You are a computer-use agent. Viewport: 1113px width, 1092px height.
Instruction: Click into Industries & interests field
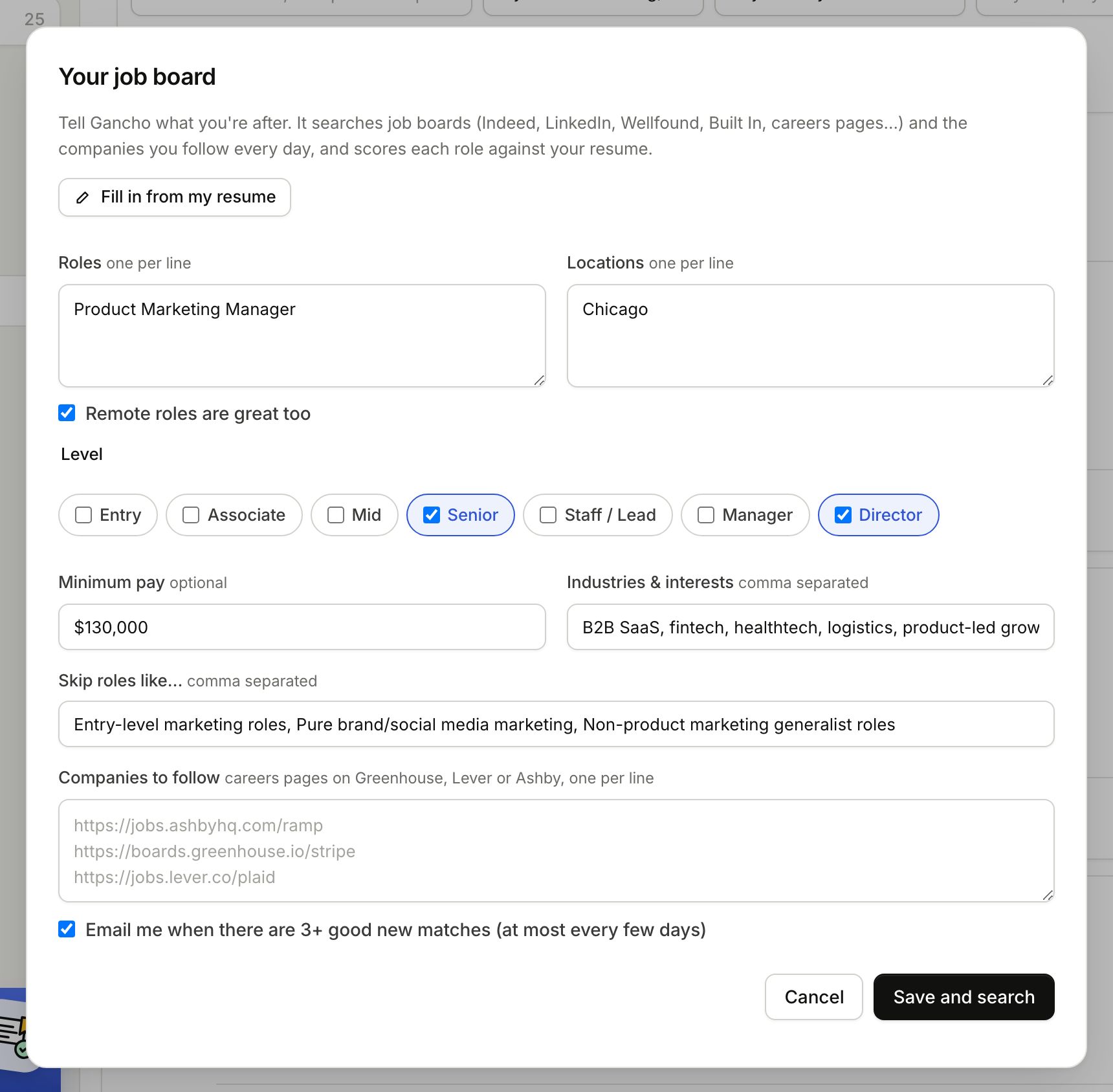tap(811, 627)
